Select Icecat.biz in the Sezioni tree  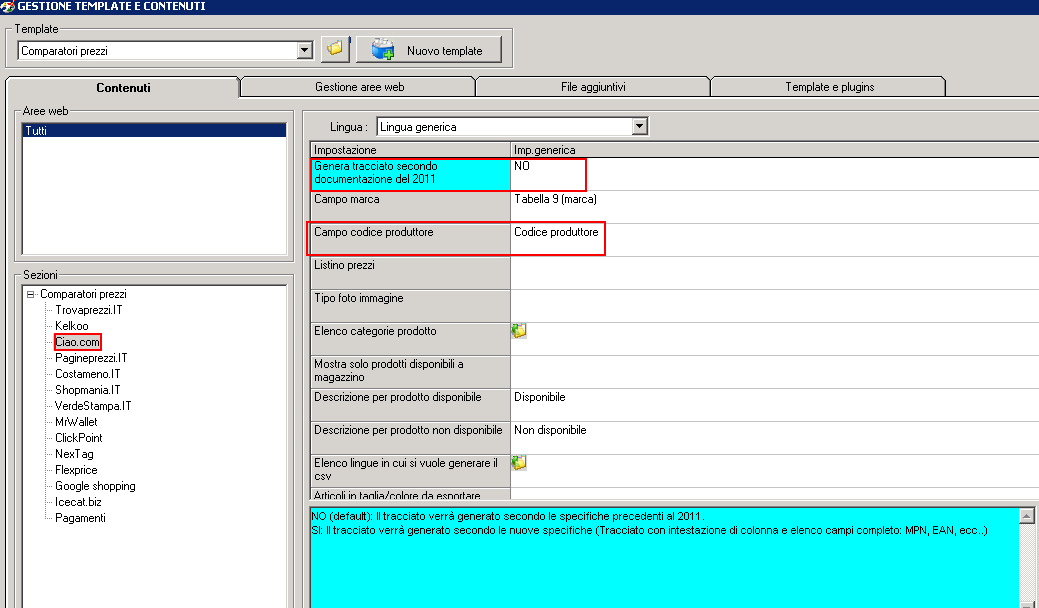[x=78, y=501]
